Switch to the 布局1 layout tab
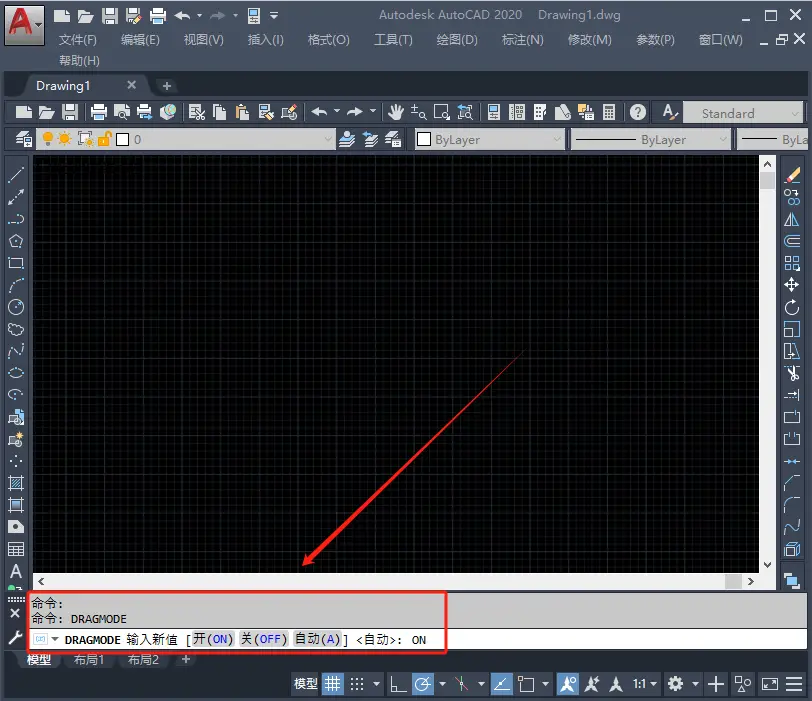812x701 pixels. (x=88, y=660)
